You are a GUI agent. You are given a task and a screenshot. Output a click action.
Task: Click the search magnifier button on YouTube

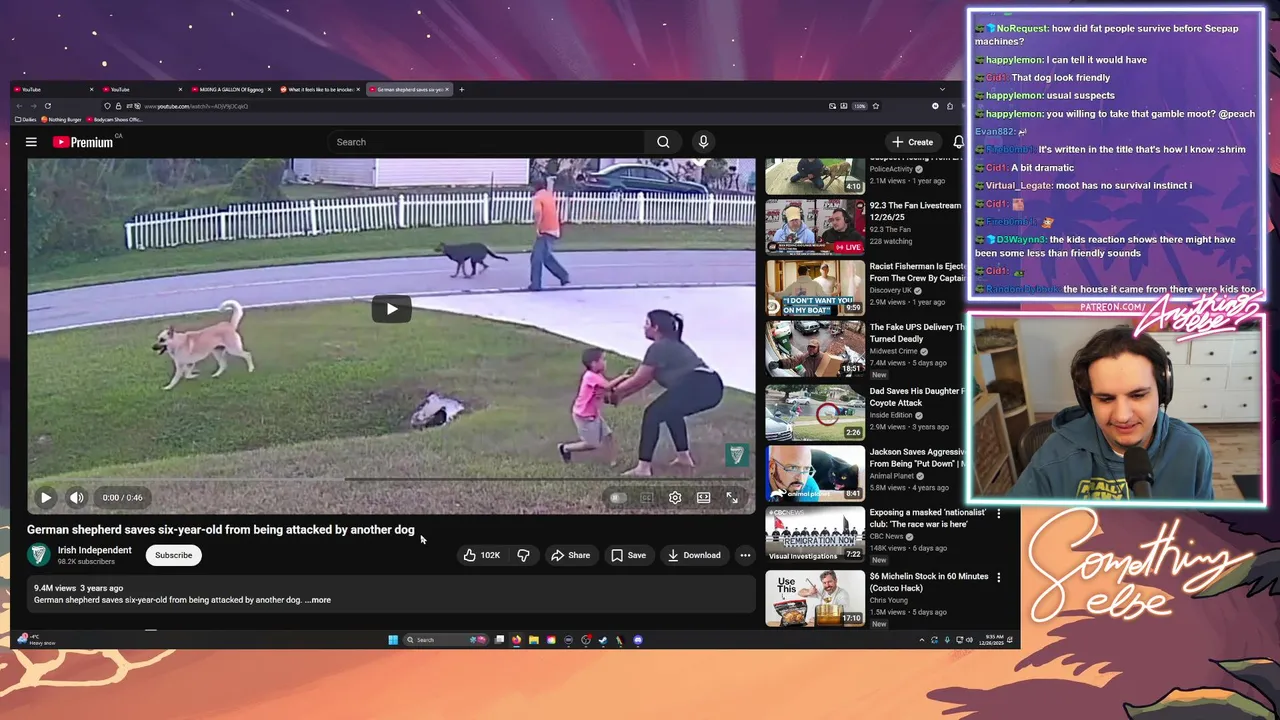(x=663, y=142)
